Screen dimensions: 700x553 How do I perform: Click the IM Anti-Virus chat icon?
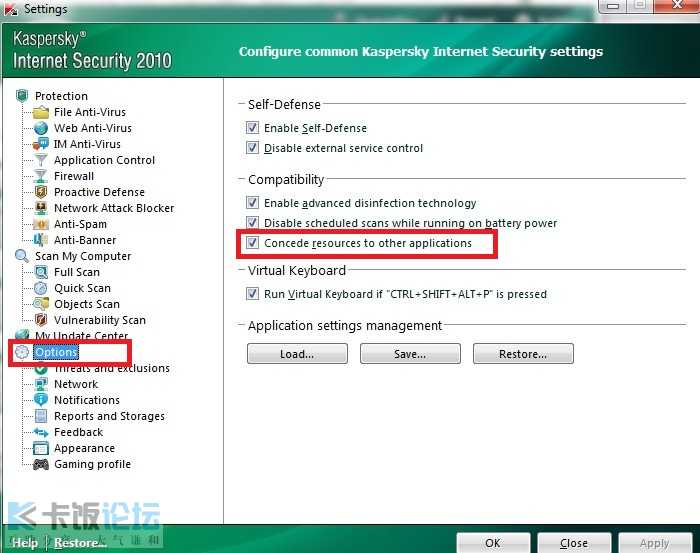point(41,144)
